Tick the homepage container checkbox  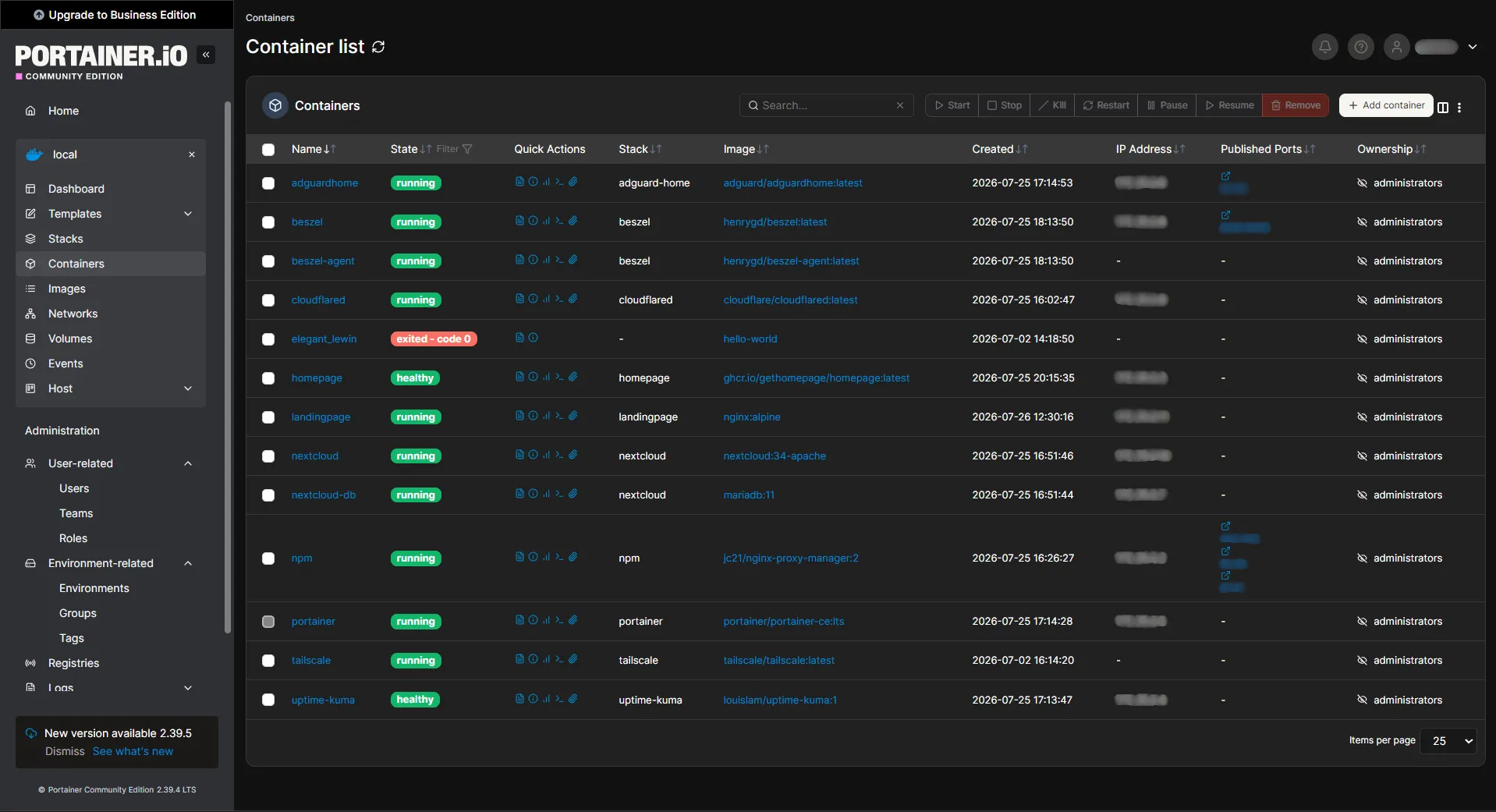pyautogui.click(x=268, y=378)
